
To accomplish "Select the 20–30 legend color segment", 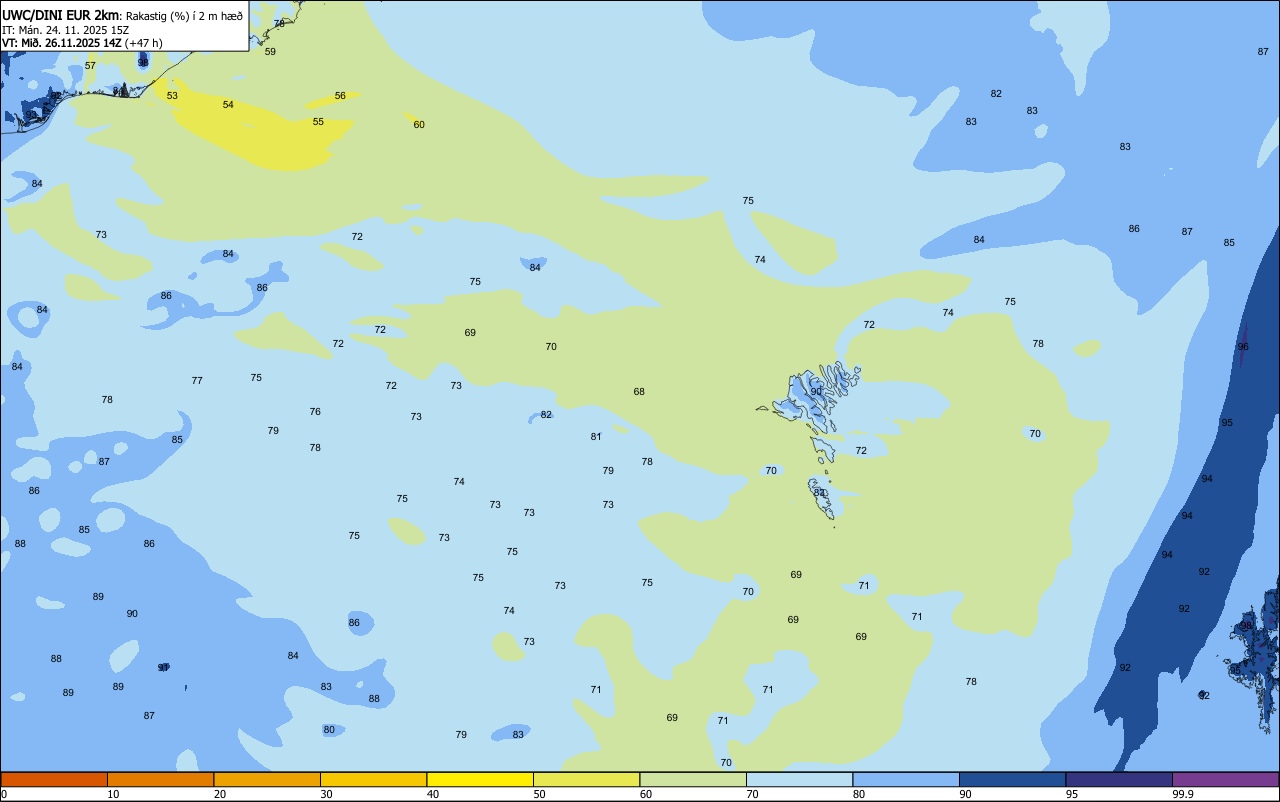I will click(267, 779).
